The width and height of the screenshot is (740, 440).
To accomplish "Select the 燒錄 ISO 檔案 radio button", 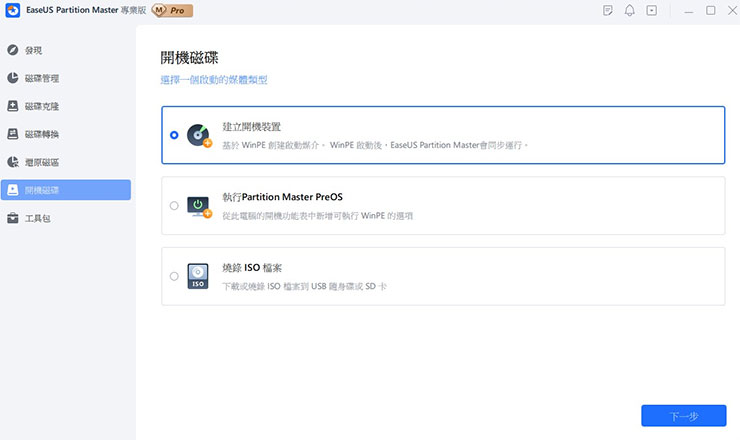I will click(174, 276).
